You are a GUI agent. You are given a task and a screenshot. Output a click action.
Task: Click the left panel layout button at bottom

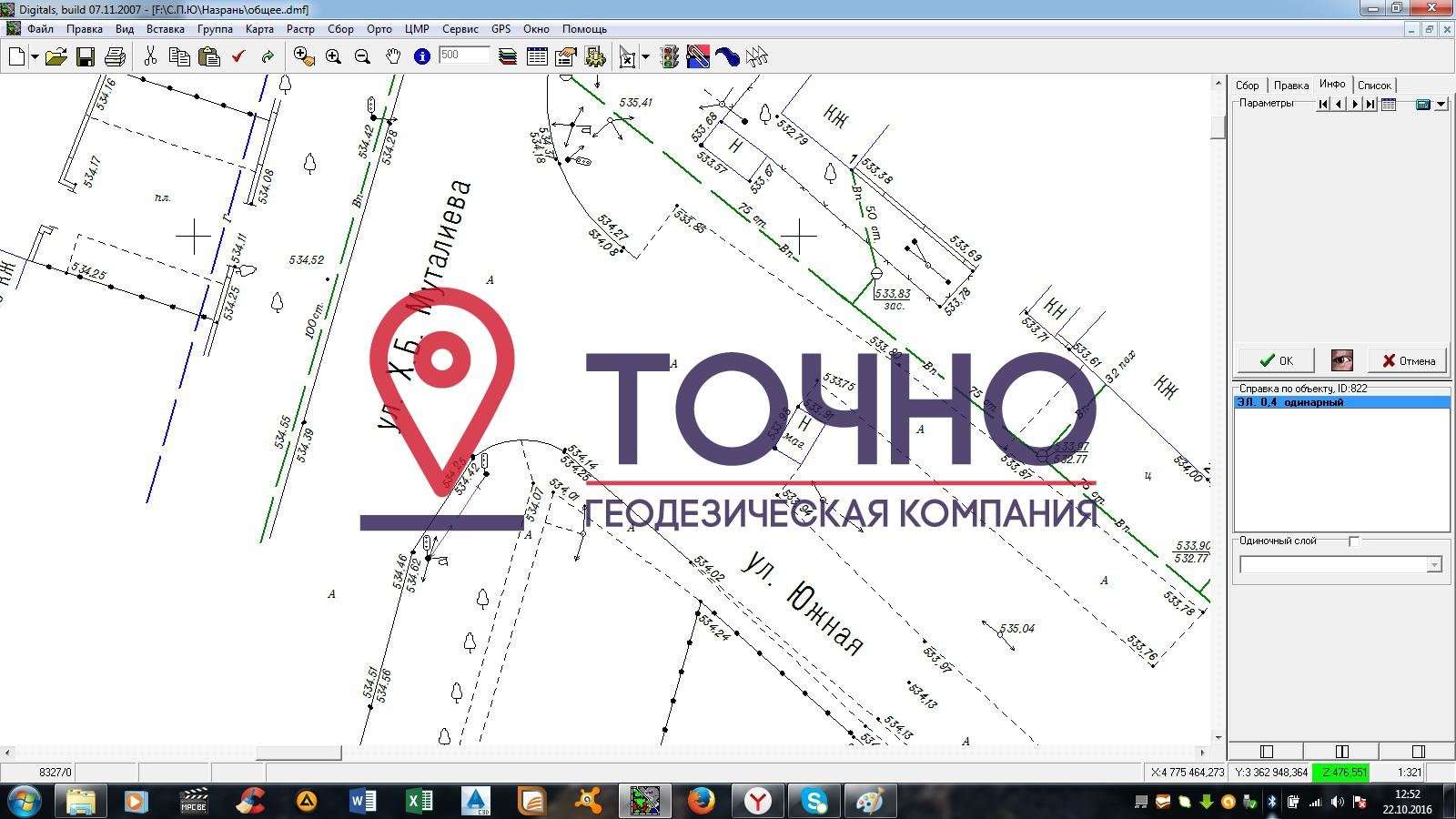click(x=1266, y=752)
